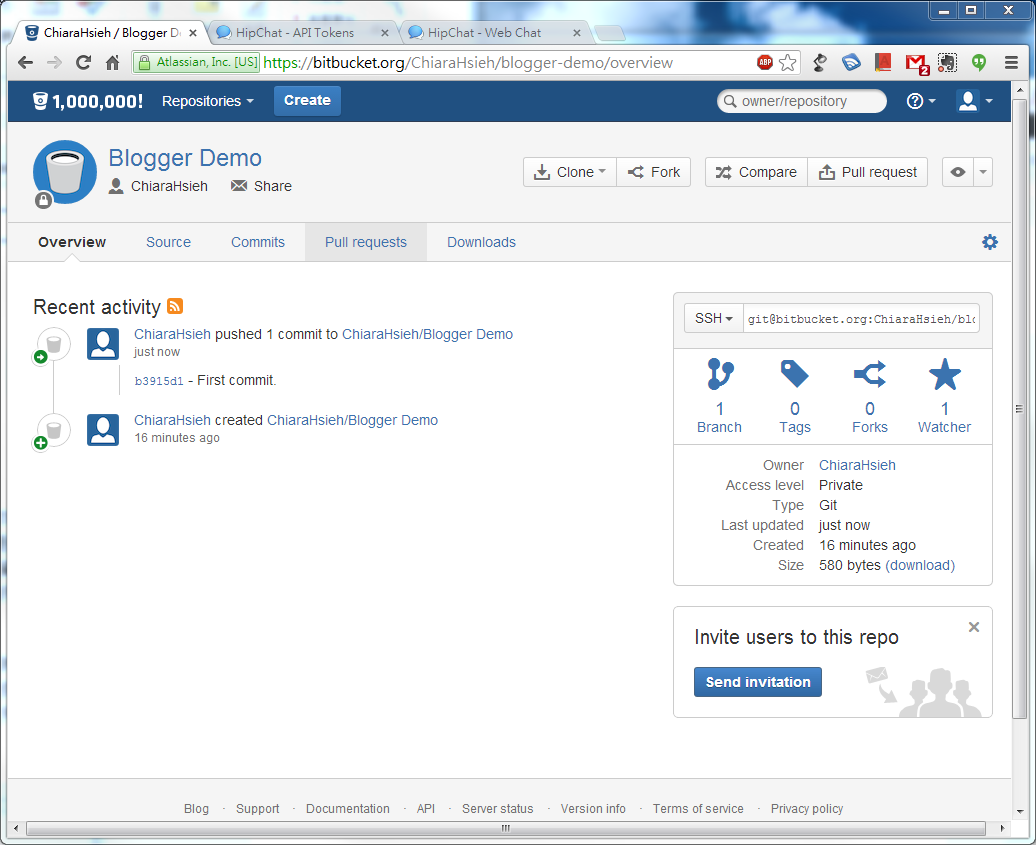Click the Create button

click(307, 100)
